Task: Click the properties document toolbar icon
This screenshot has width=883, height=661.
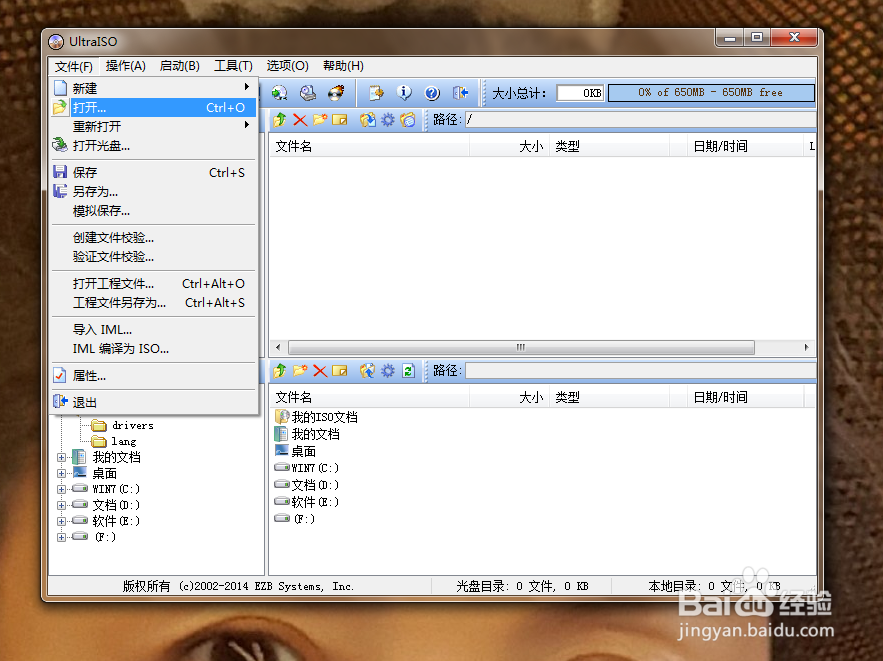Action: pyautogui.click(x=376, y=93)
